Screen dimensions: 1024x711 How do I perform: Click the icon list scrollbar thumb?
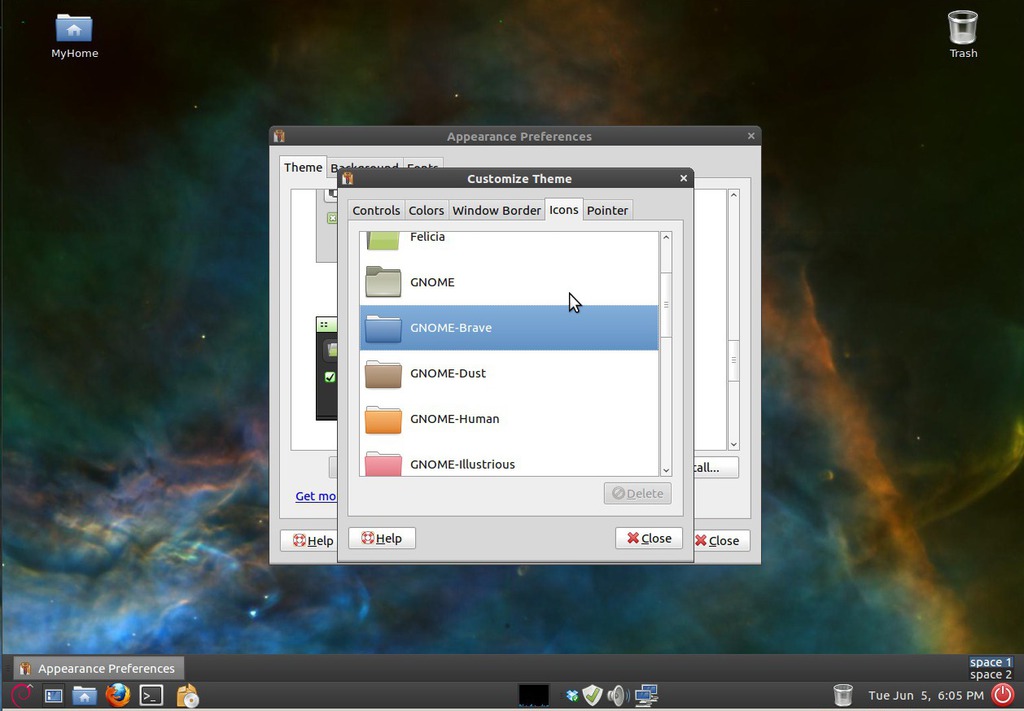pos(666,305)
